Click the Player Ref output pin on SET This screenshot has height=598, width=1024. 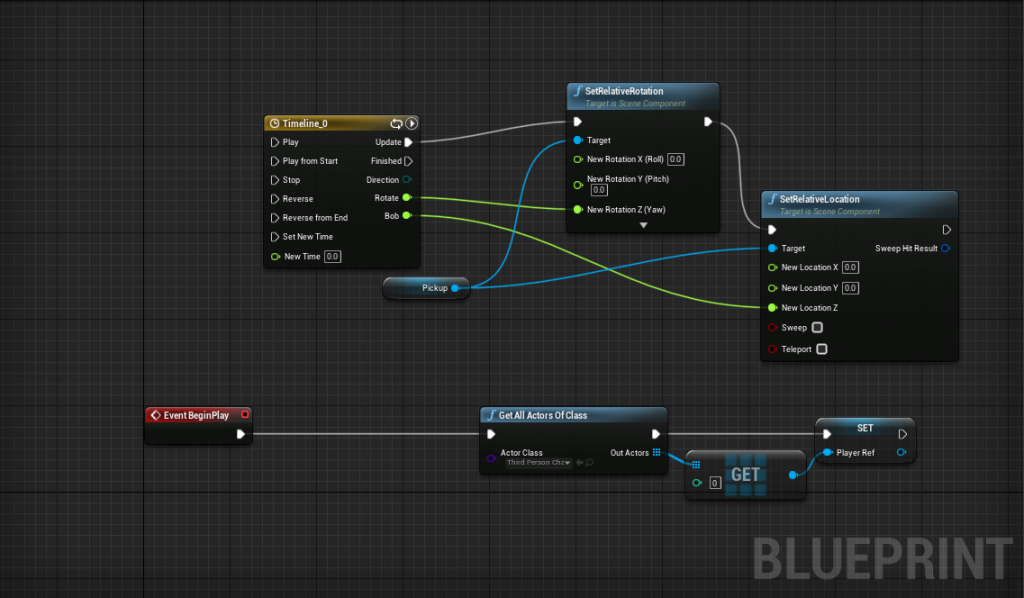point(901,452)
